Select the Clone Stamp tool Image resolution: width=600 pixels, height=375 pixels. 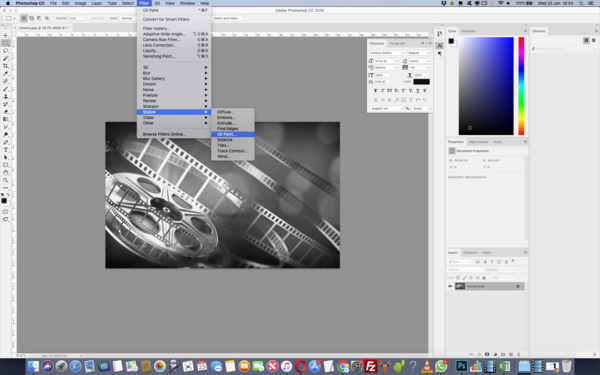pyautogui.click(x=6, y=96)
